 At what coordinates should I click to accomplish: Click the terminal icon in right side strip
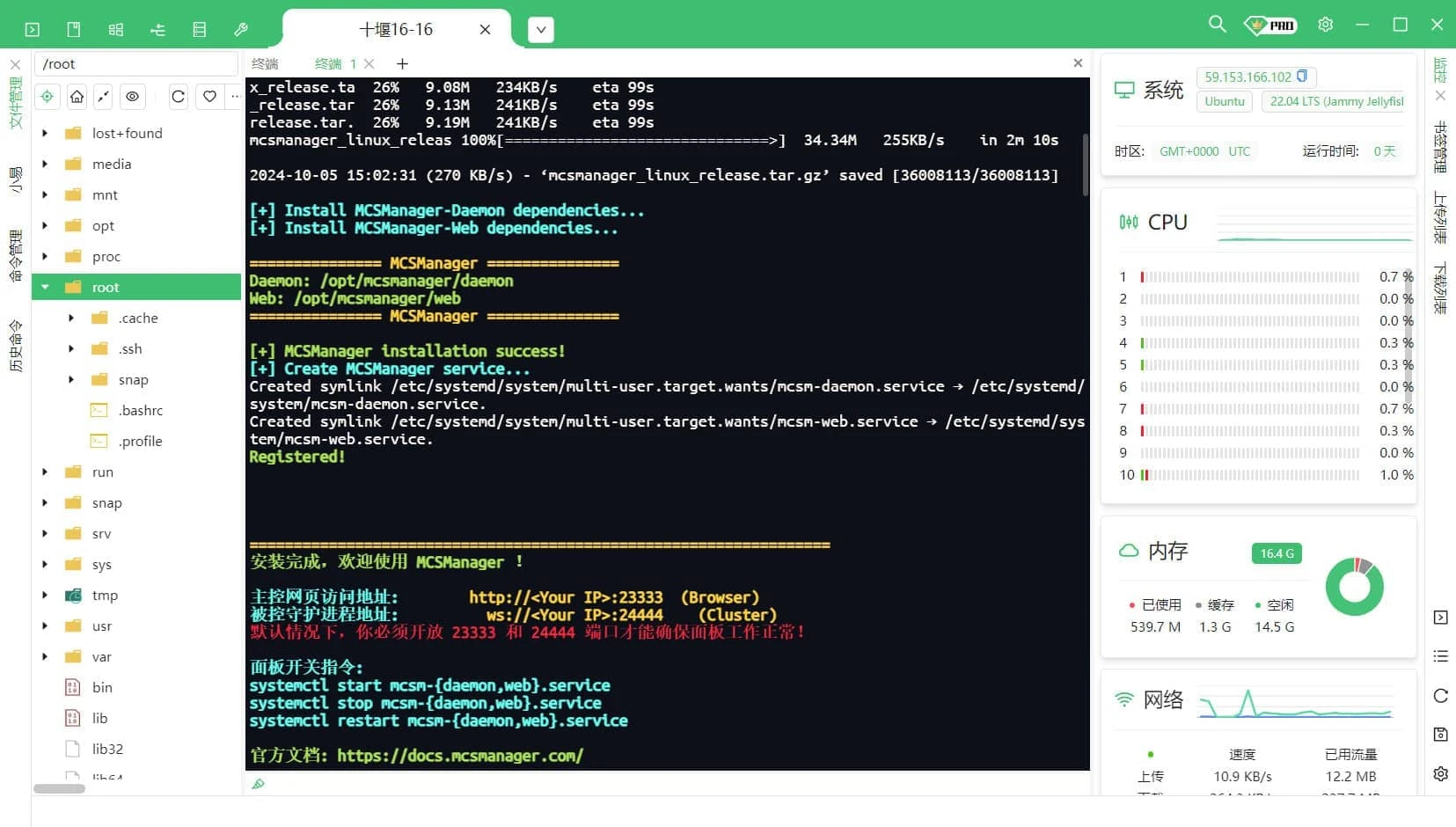pos(1440,618)
